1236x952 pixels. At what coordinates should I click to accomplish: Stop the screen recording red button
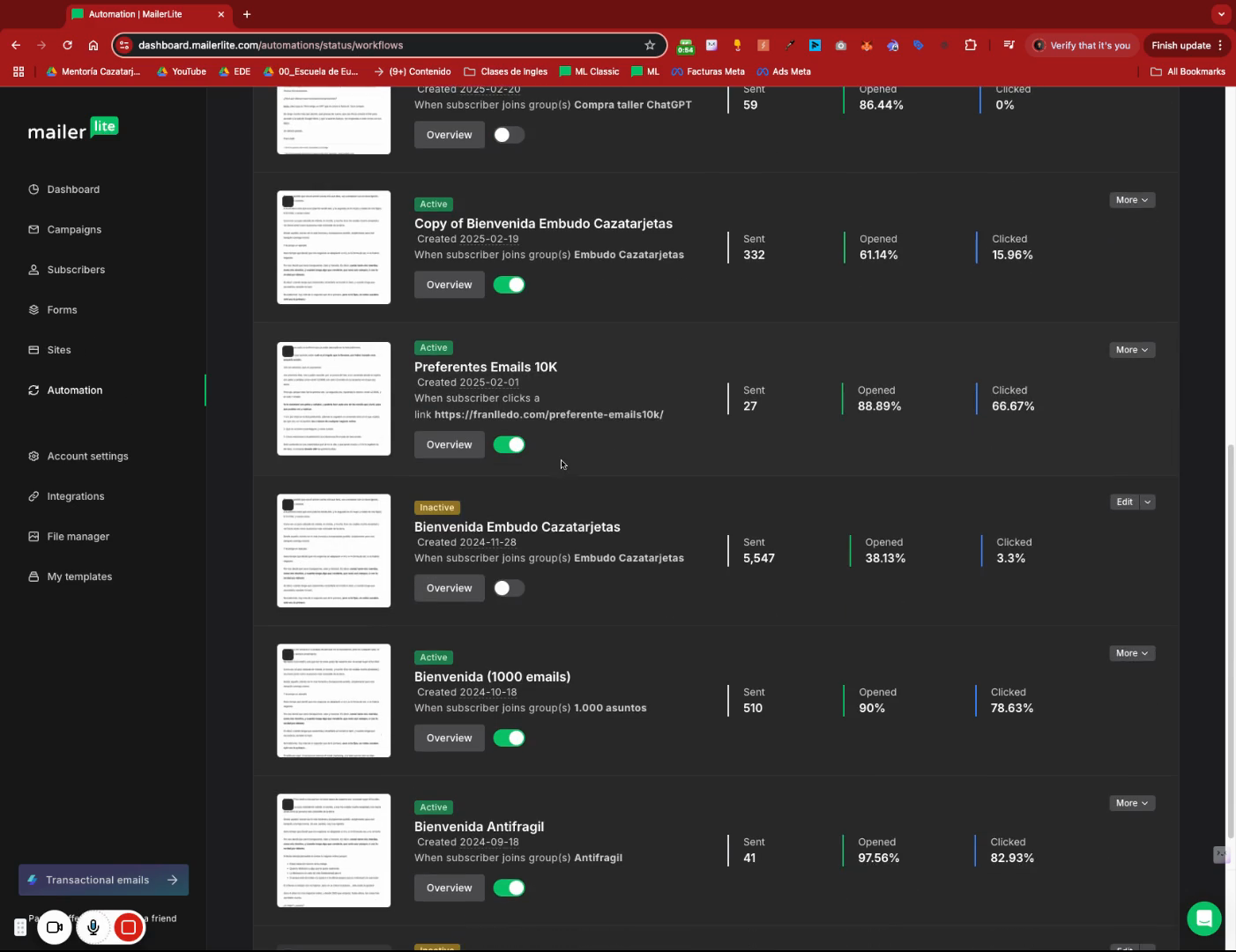click(129, 927)
